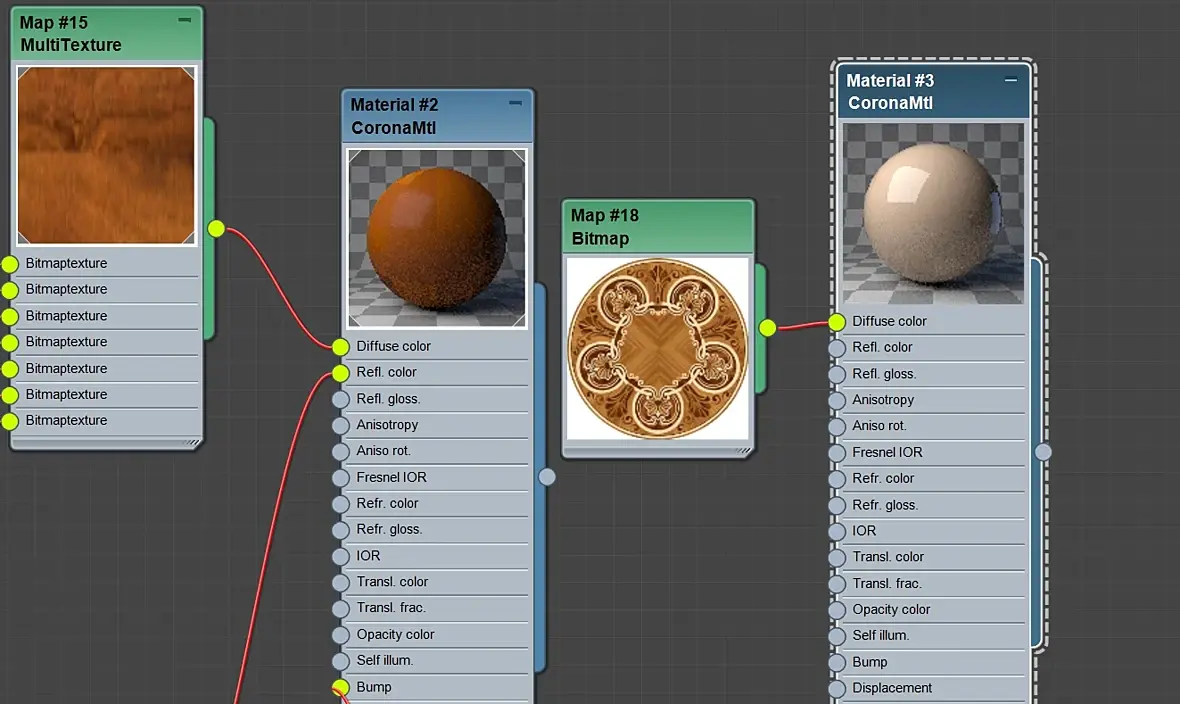Click the Map #15 wood texture preview
The image size is (1180, 704).
pyautogui.click(x=106, y=155)
